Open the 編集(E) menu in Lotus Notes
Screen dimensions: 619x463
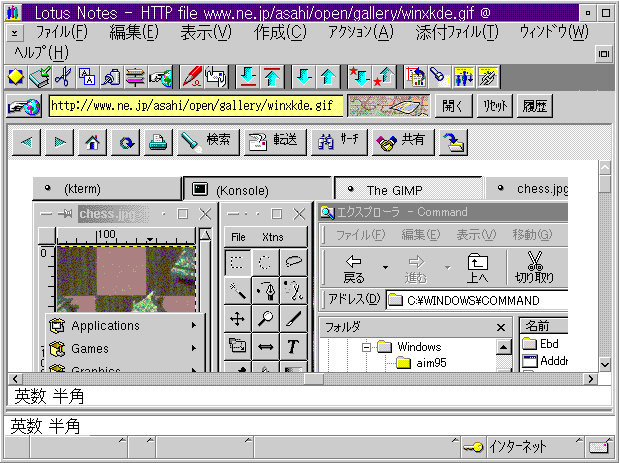(x=134, y=32)
